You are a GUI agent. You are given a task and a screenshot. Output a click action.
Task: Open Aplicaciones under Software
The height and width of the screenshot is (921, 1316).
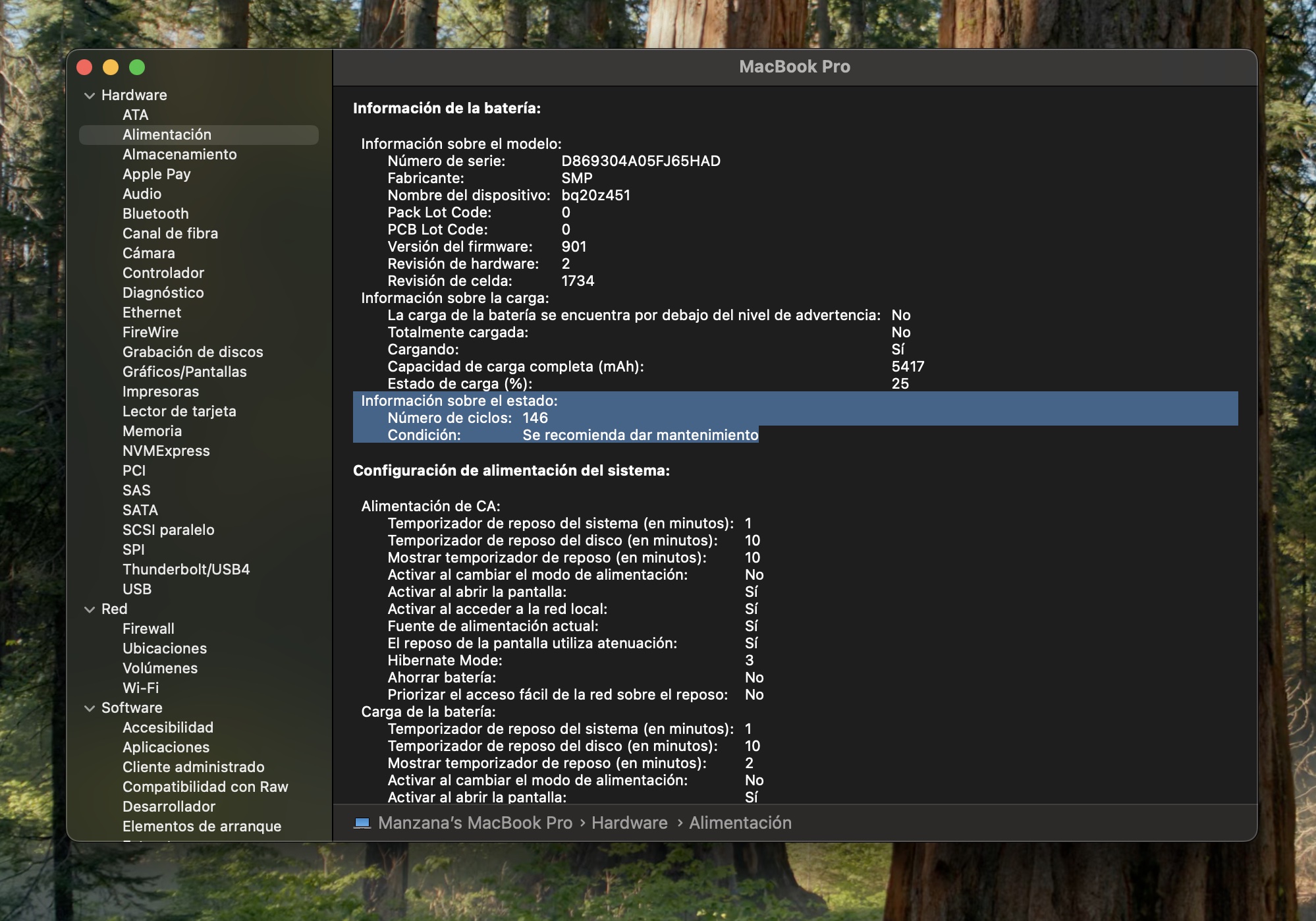point(166,747)
